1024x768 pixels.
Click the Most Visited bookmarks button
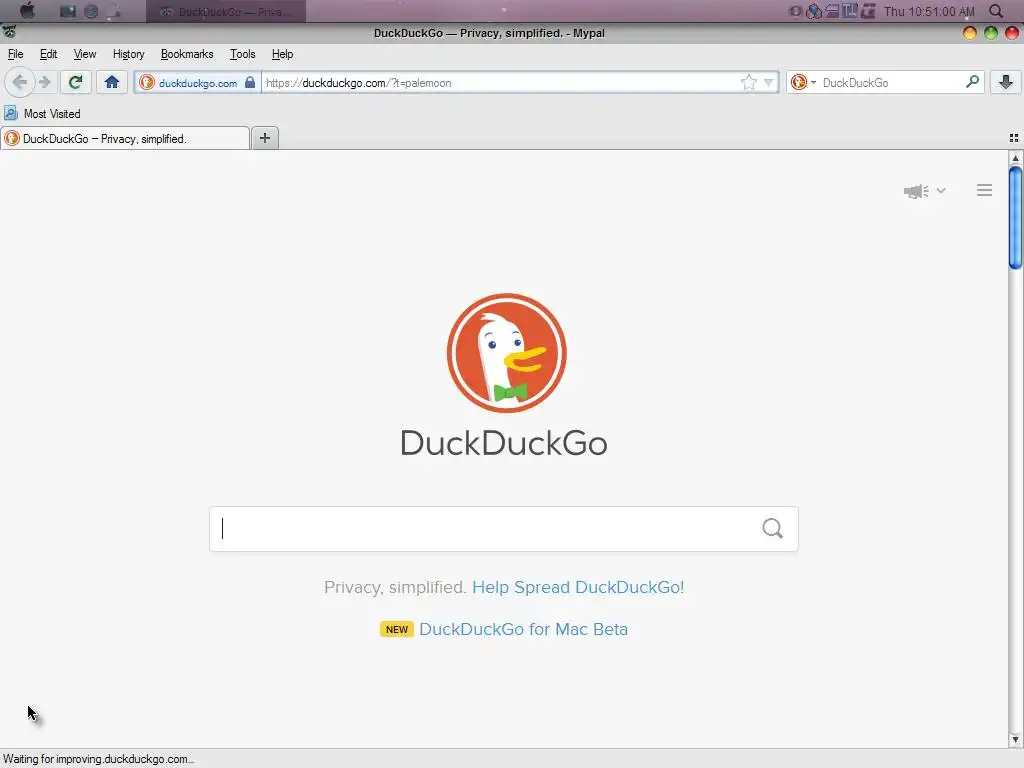[x=42, y=114]
